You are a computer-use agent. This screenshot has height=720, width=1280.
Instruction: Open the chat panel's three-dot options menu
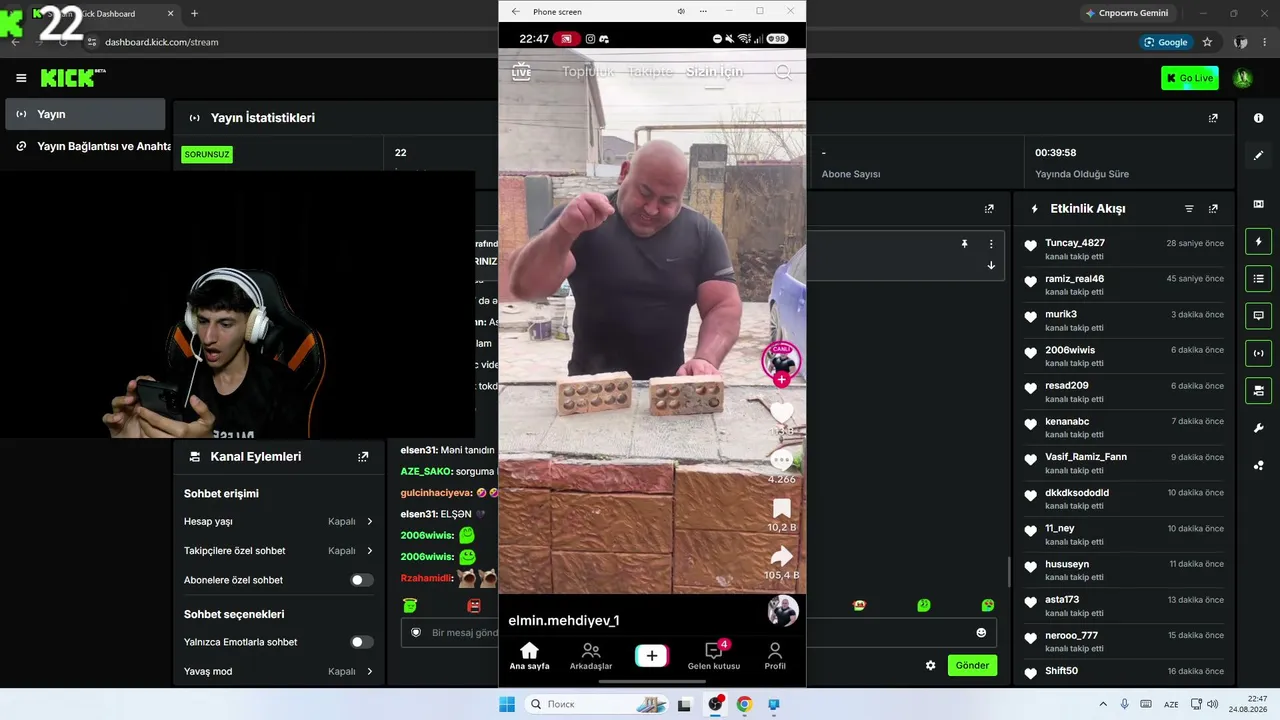pos(991,244)
